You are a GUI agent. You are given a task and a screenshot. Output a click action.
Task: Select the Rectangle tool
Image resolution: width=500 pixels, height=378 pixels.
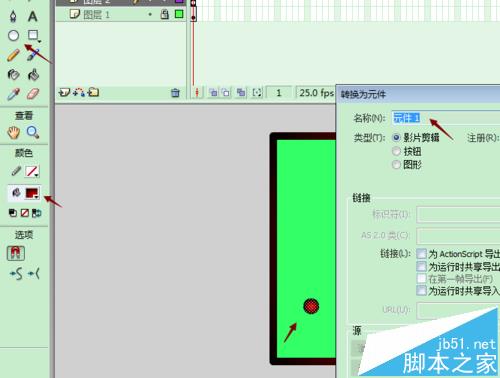point(33,35)
